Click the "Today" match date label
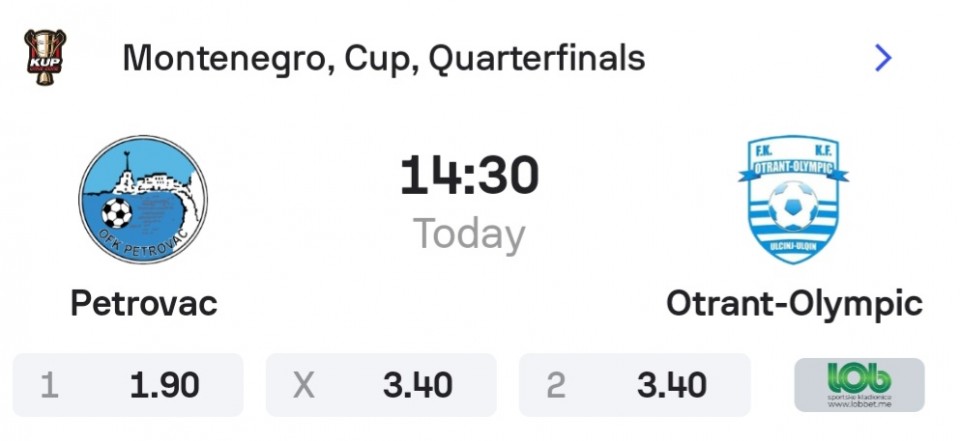This screenshot has width=960, height=441. pyautogui.click(x=469, y=235)
